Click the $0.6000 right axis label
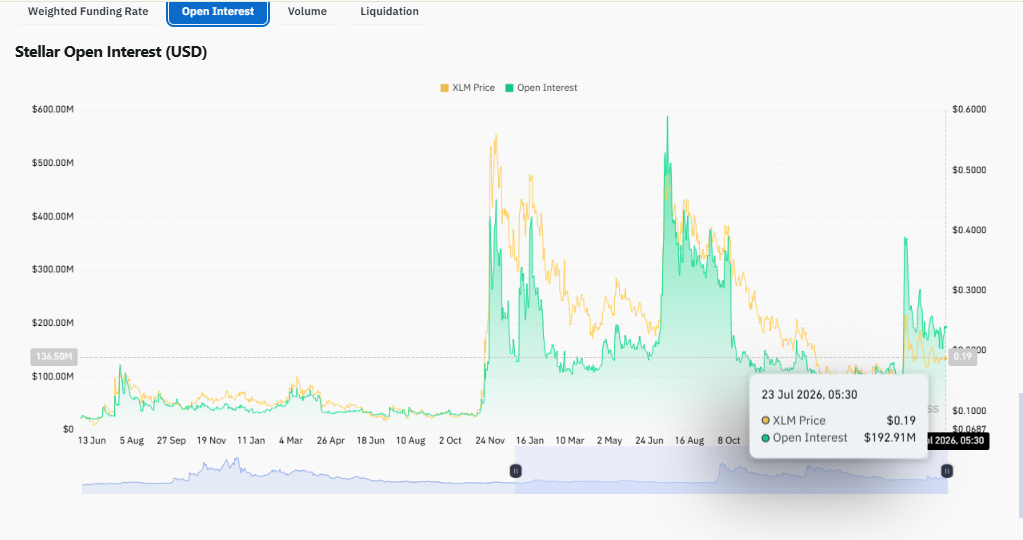Screen dimensions: 1023x540 pos(969,110)
